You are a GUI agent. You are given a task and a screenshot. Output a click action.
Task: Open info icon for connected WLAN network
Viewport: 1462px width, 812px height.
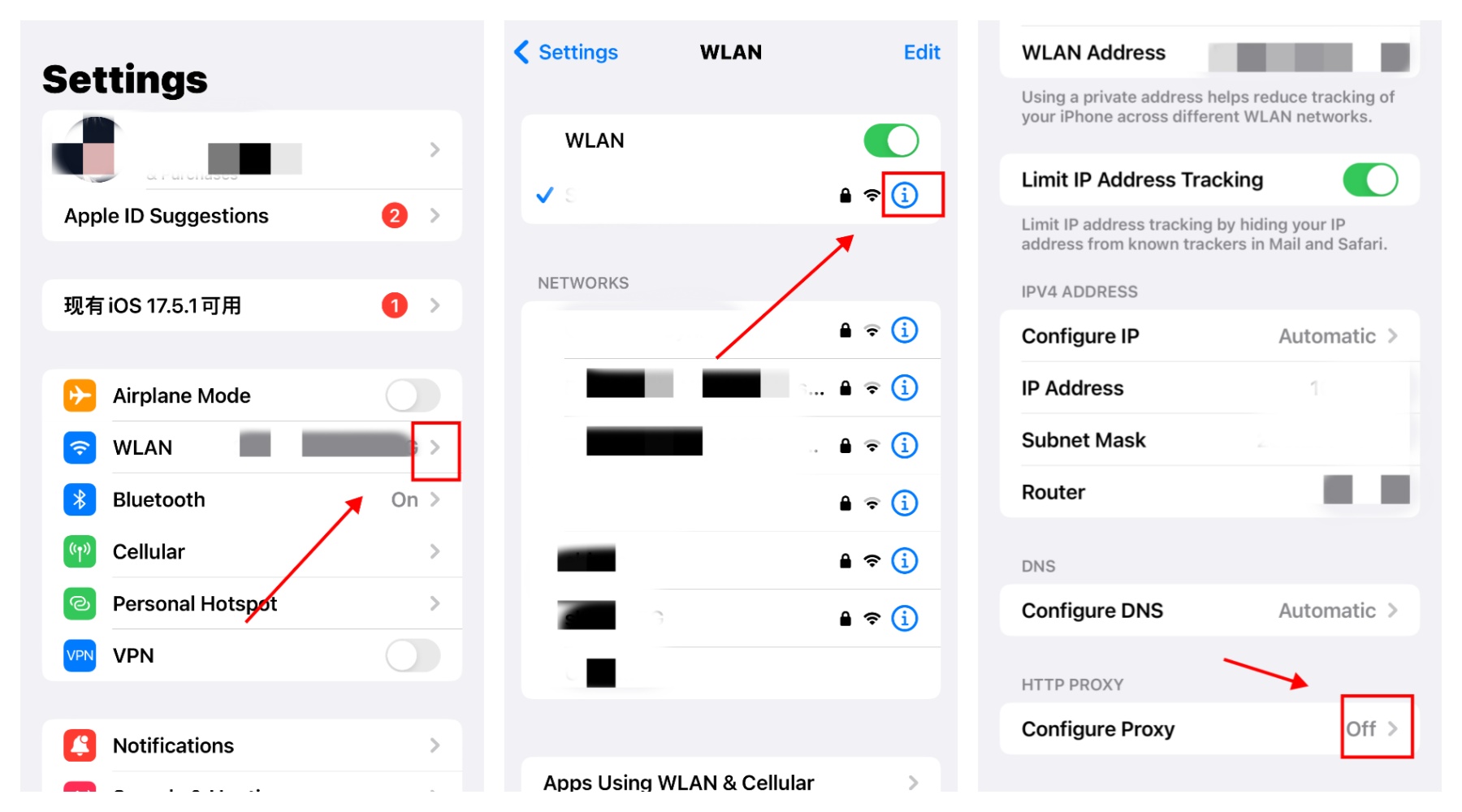904,195
